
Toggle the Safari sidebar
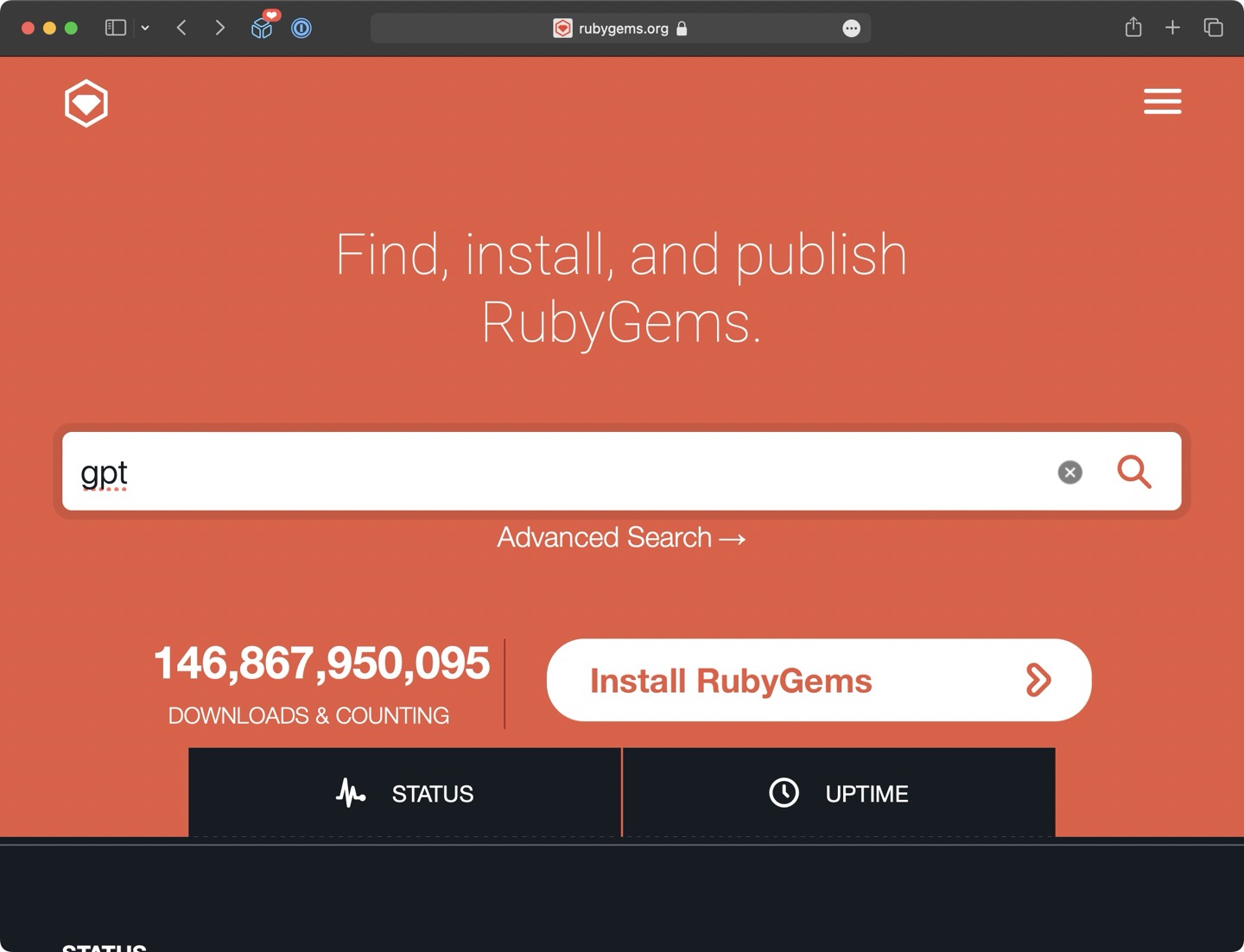coord(116,28)
